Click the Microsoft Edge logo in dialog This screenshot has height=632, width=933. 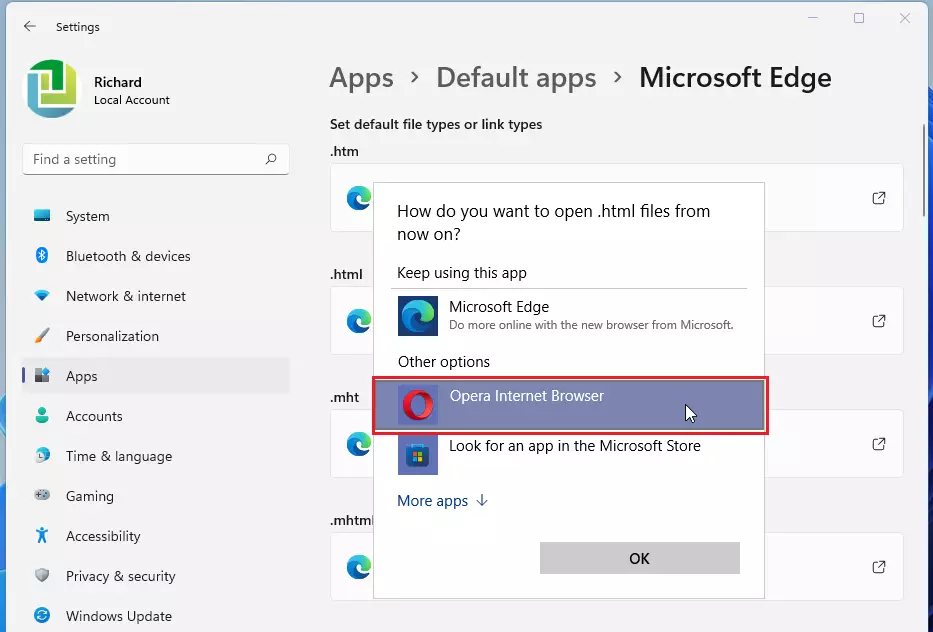click(418, 316)
